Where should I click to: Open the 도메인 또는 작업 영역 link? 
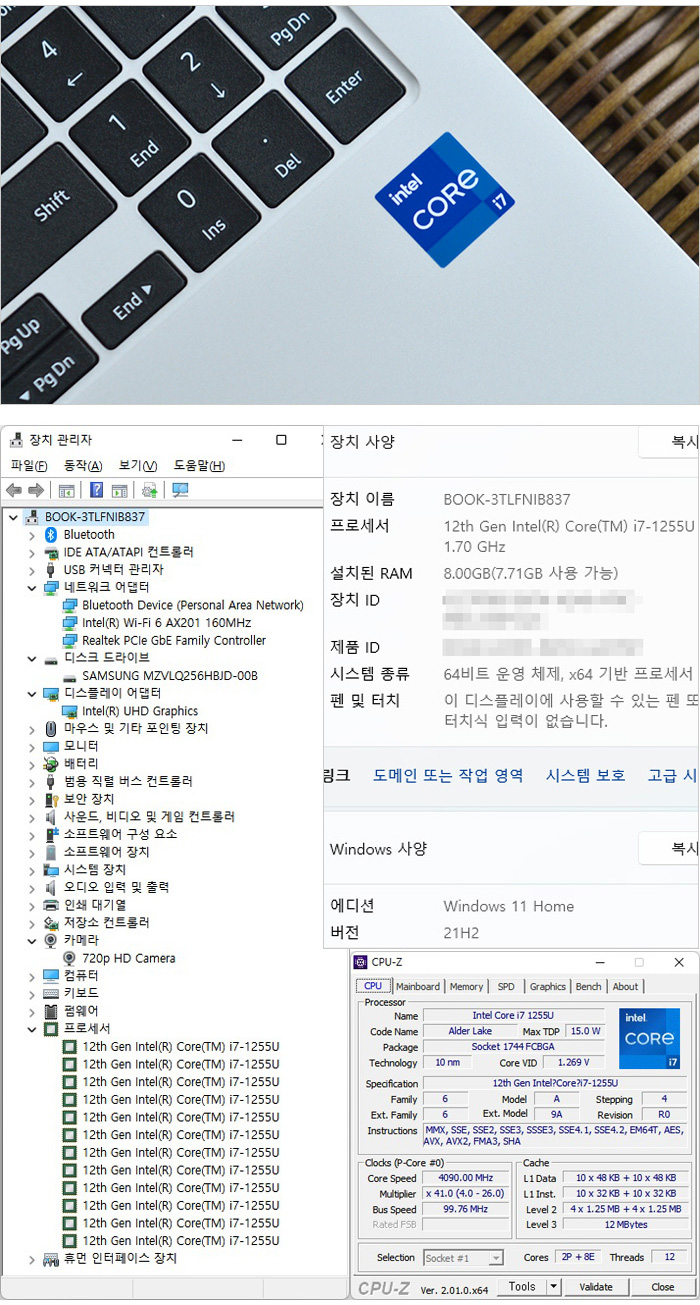(448, 775)
